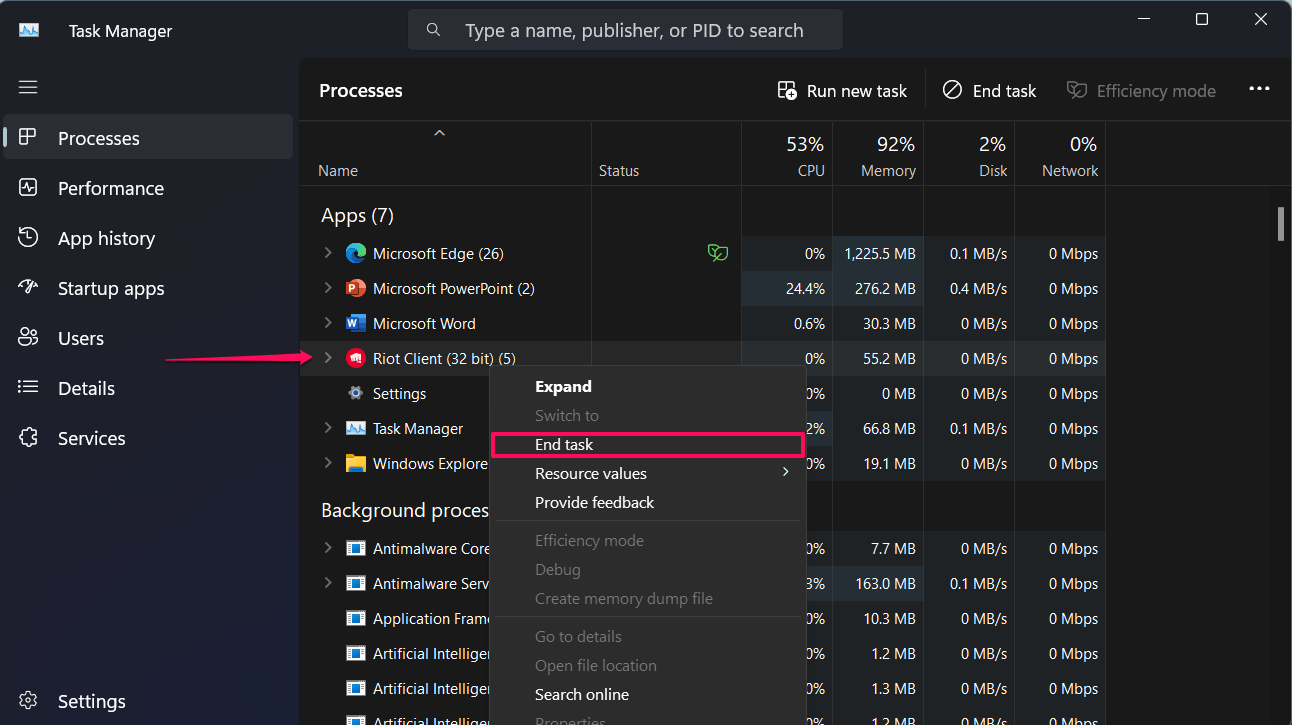Click Riot Client memory value 55.2 MB

889,359
